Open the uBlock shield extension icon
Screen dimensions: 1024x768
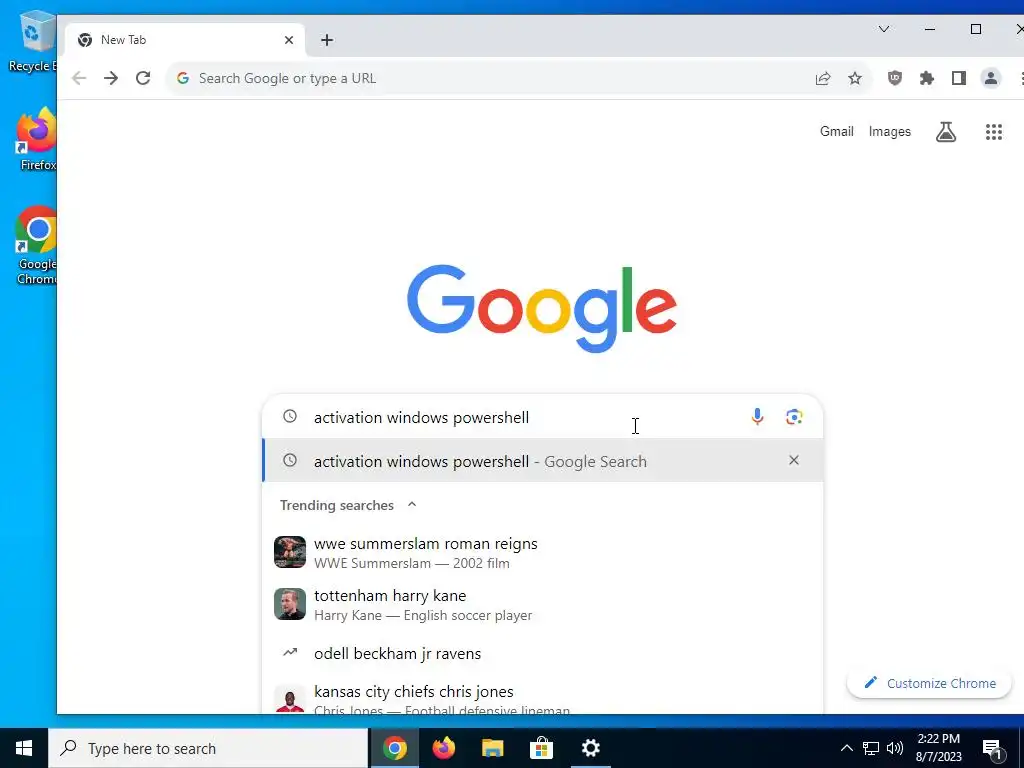point(895,78)
